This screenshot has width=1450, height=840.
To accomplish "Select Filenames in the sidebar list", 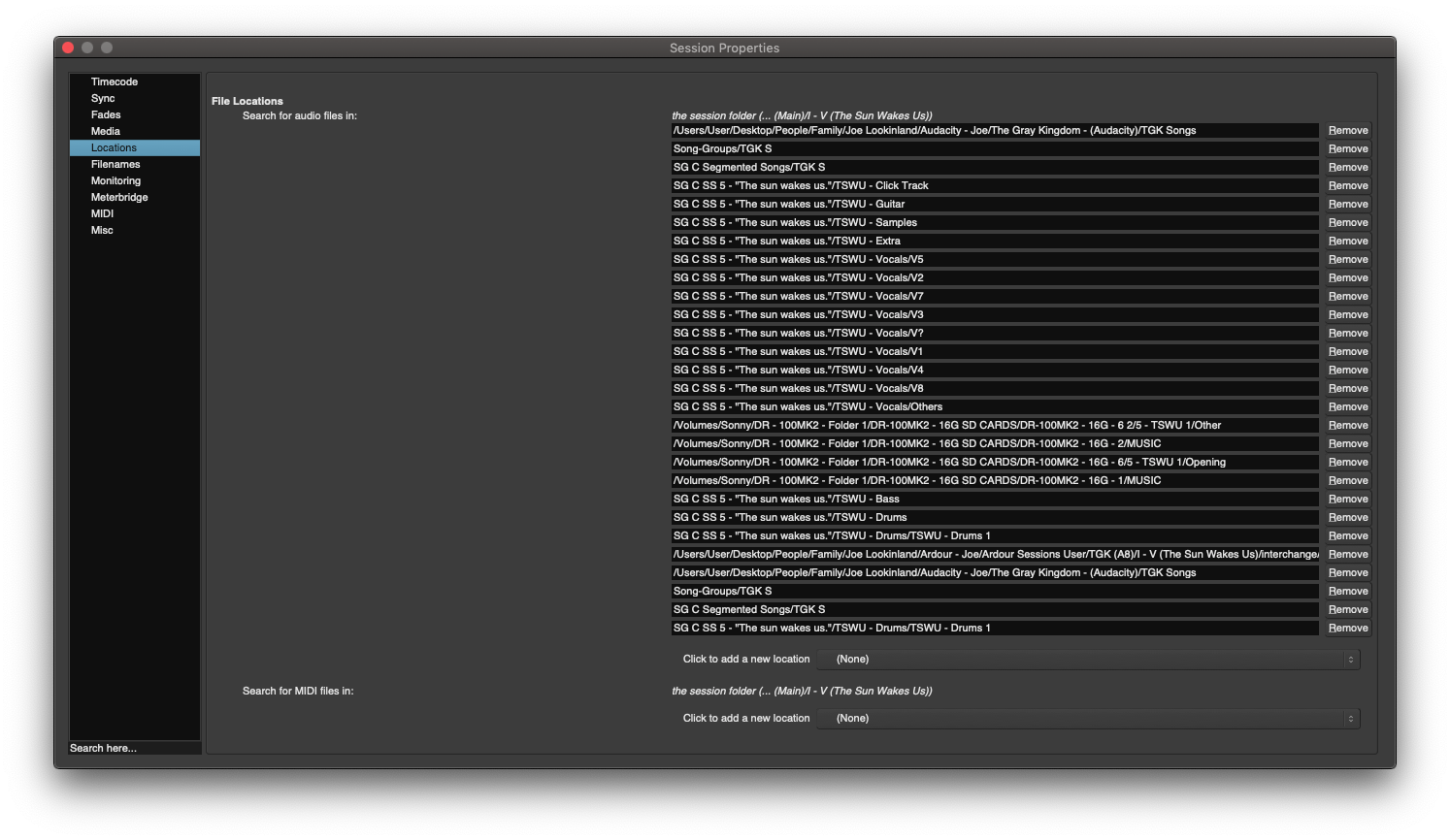I will (115, 165).
